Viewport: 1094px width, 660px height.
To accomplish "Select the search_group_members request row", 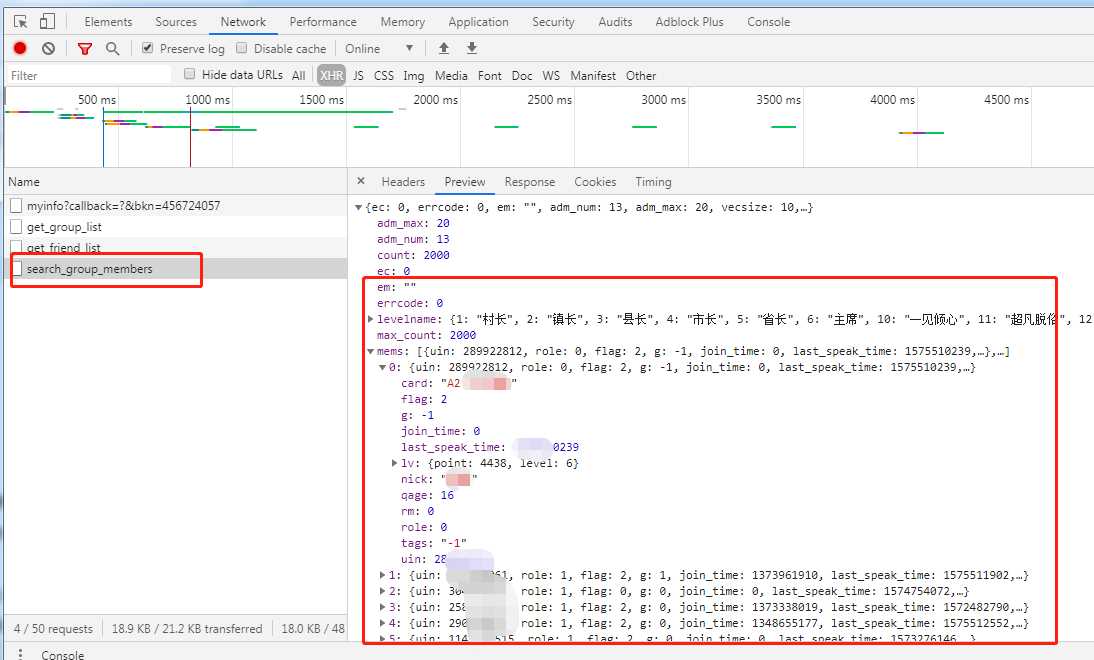I will 176,269.
